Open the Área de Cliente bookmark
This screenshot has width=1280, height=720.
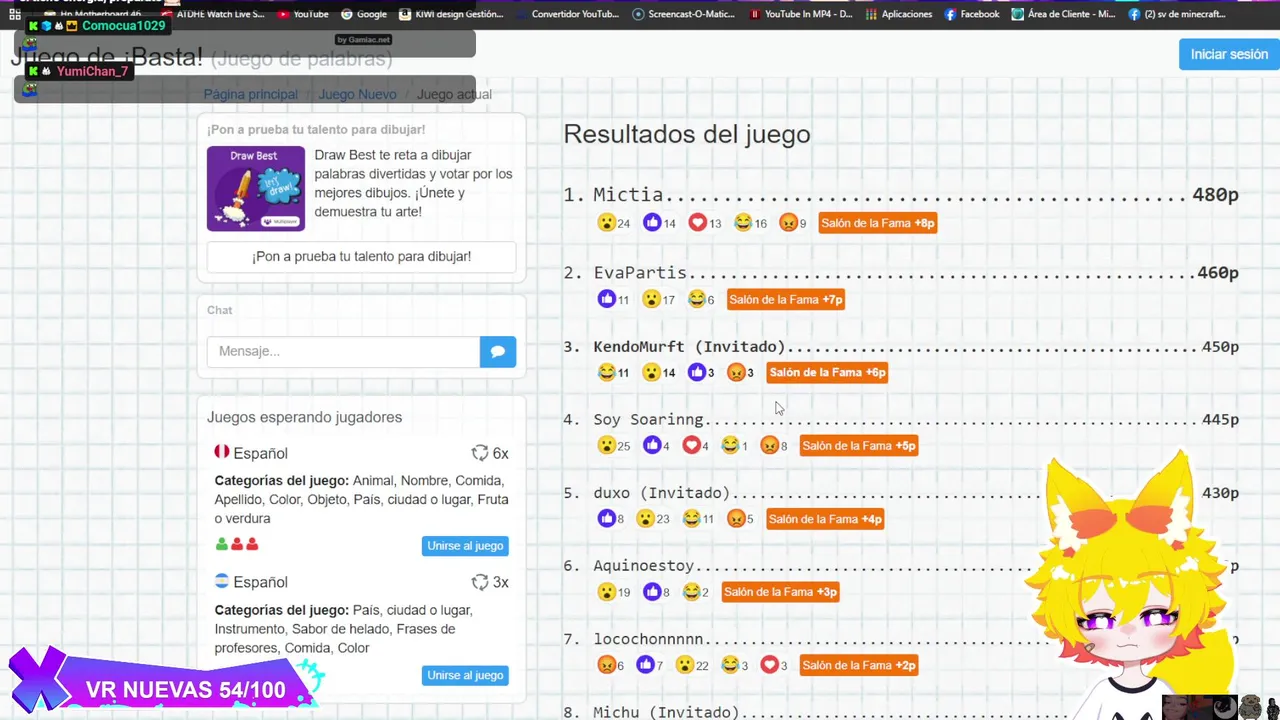pos(1063,14)
